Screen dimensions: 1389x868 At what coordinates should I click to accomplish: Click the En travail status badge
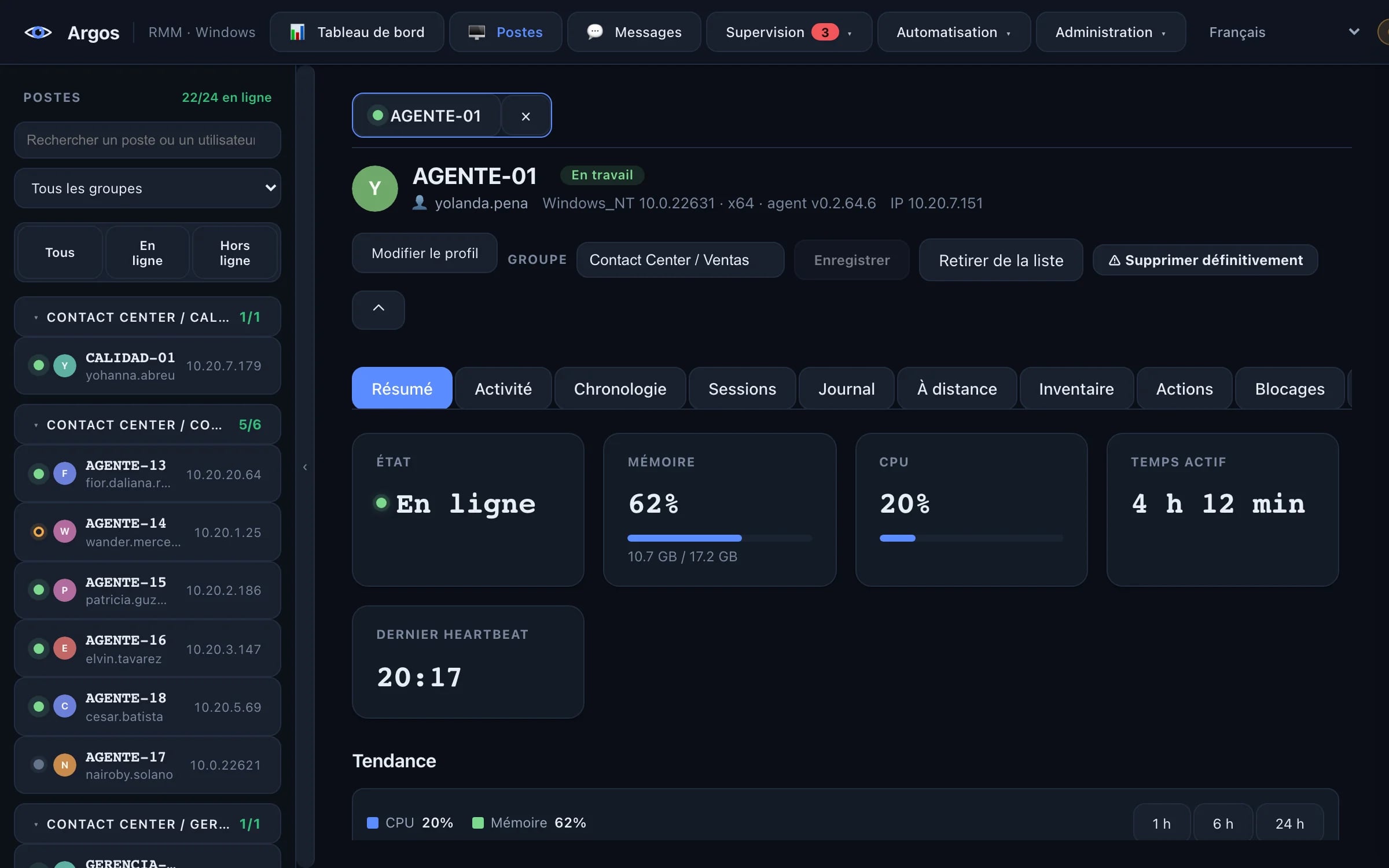pos(602,175)
